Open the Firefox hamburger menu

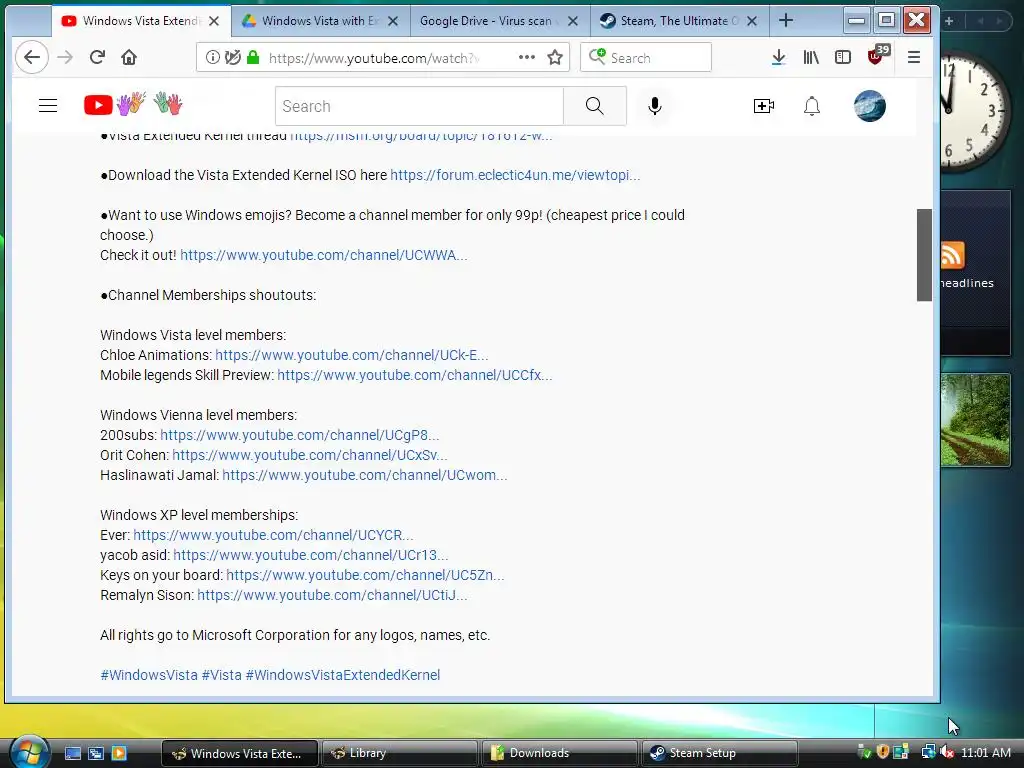coord(914,57)
